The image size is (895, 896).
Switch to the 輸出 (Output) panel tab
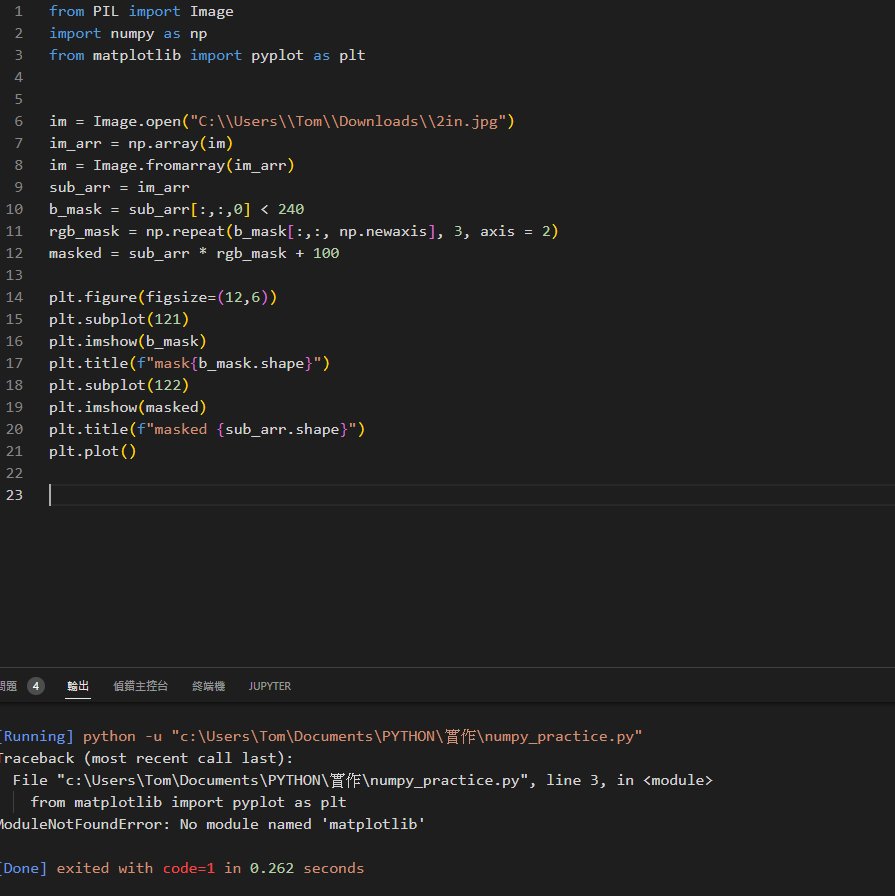click(x=78, y=686)
